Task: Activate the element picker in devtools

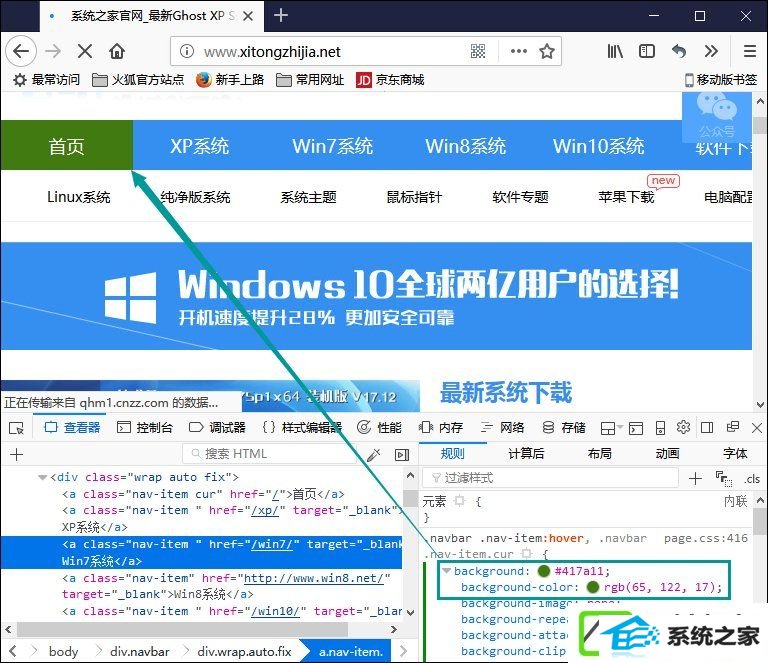Action: (16, 428)
